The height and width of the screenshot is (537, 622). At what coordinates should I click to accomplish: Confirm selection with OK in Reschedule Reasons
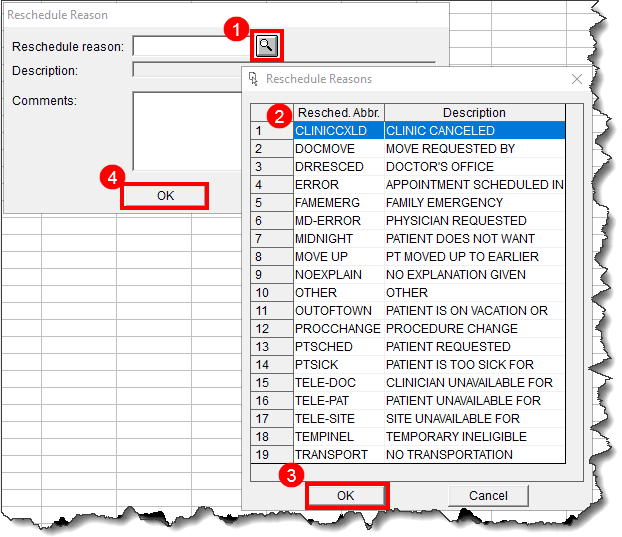coord(345,495)
